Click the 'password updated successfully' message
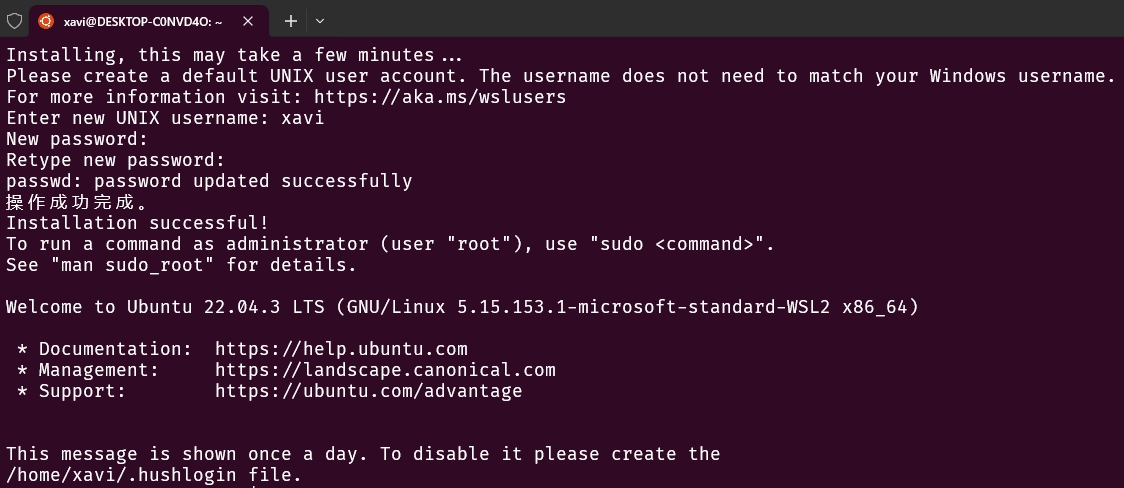1124x488 pixels. (253, 181)
